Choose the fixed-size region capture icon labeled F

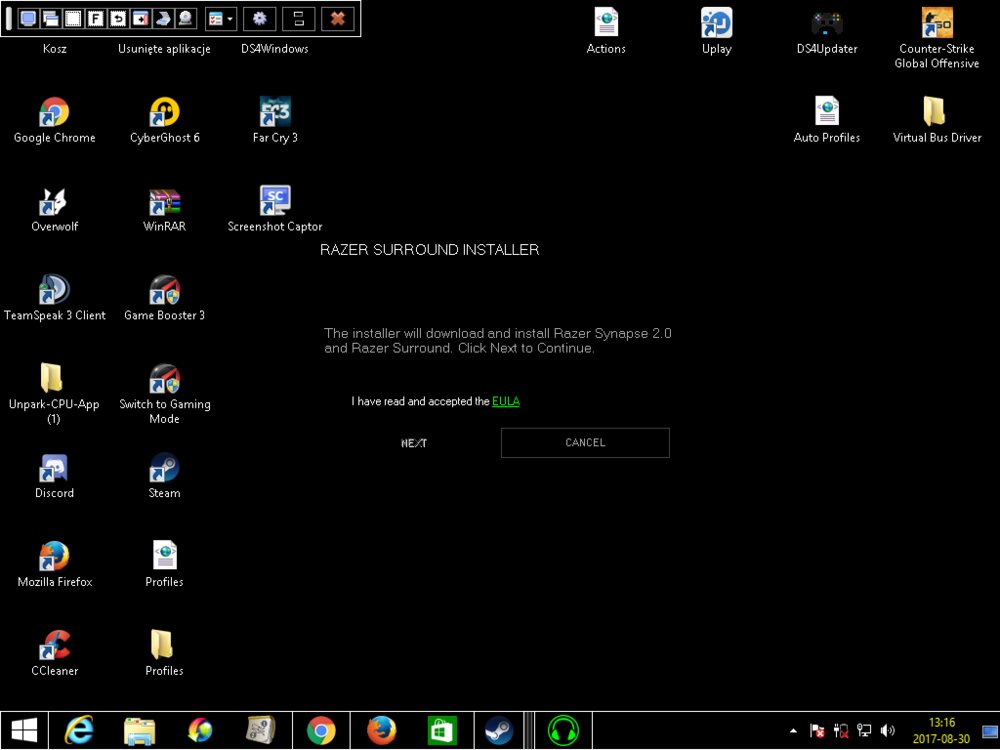click(95, 18)
